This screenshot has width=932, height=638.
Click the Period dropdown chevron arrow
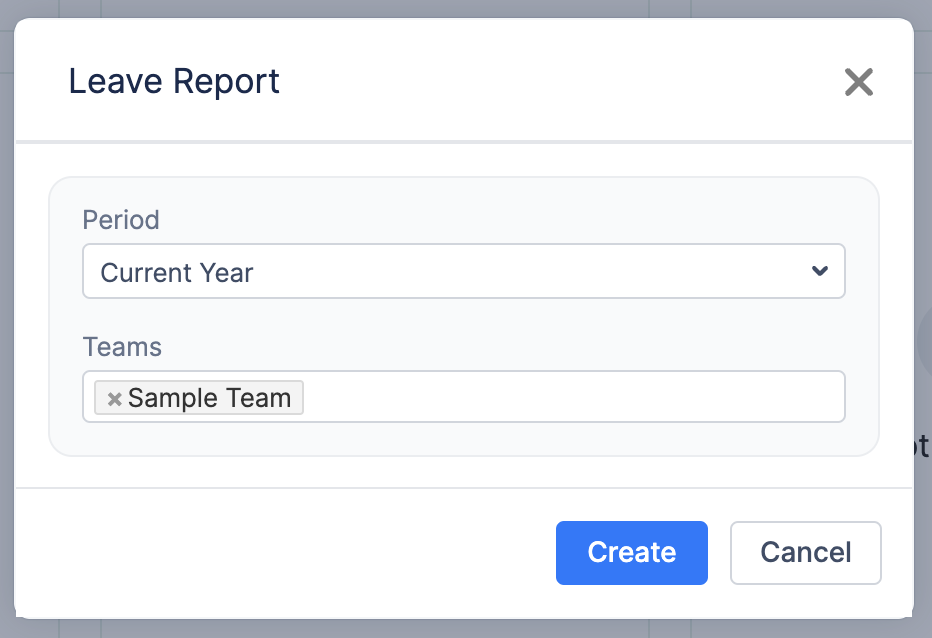pyautogui.click(x=820, y=271)
